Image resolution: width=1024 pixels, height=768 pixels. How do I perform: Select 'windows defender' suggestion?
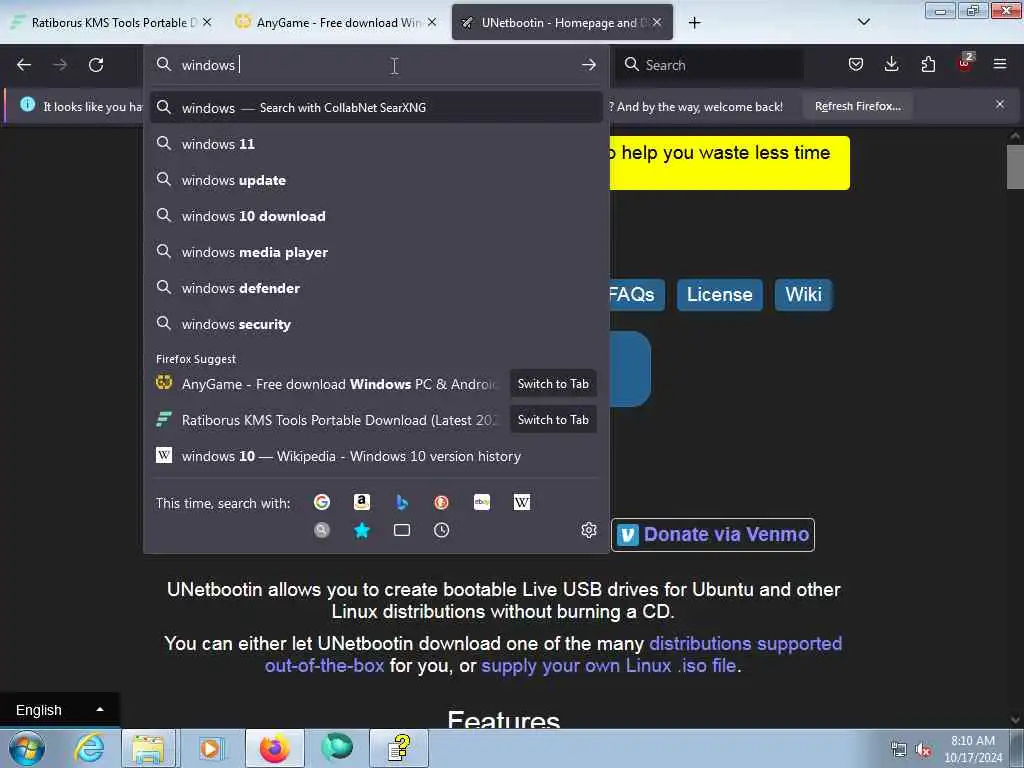[376, 288]
